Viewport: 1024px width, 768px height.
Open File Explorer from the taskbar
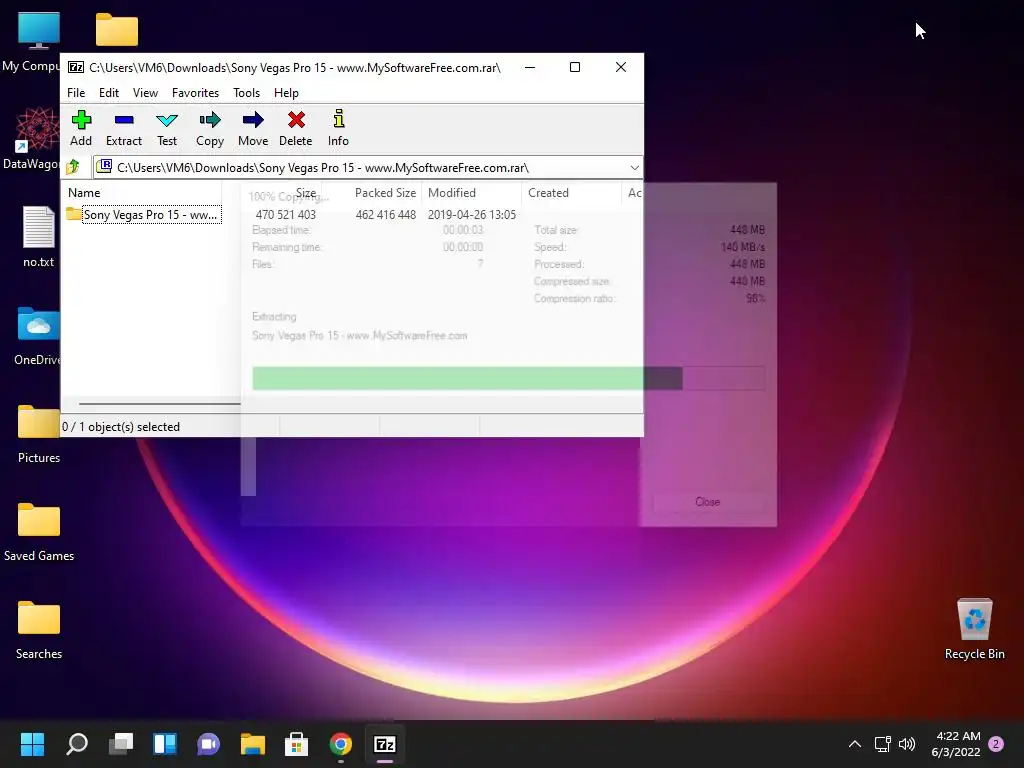pyautogui.click(x=253, y=744)
